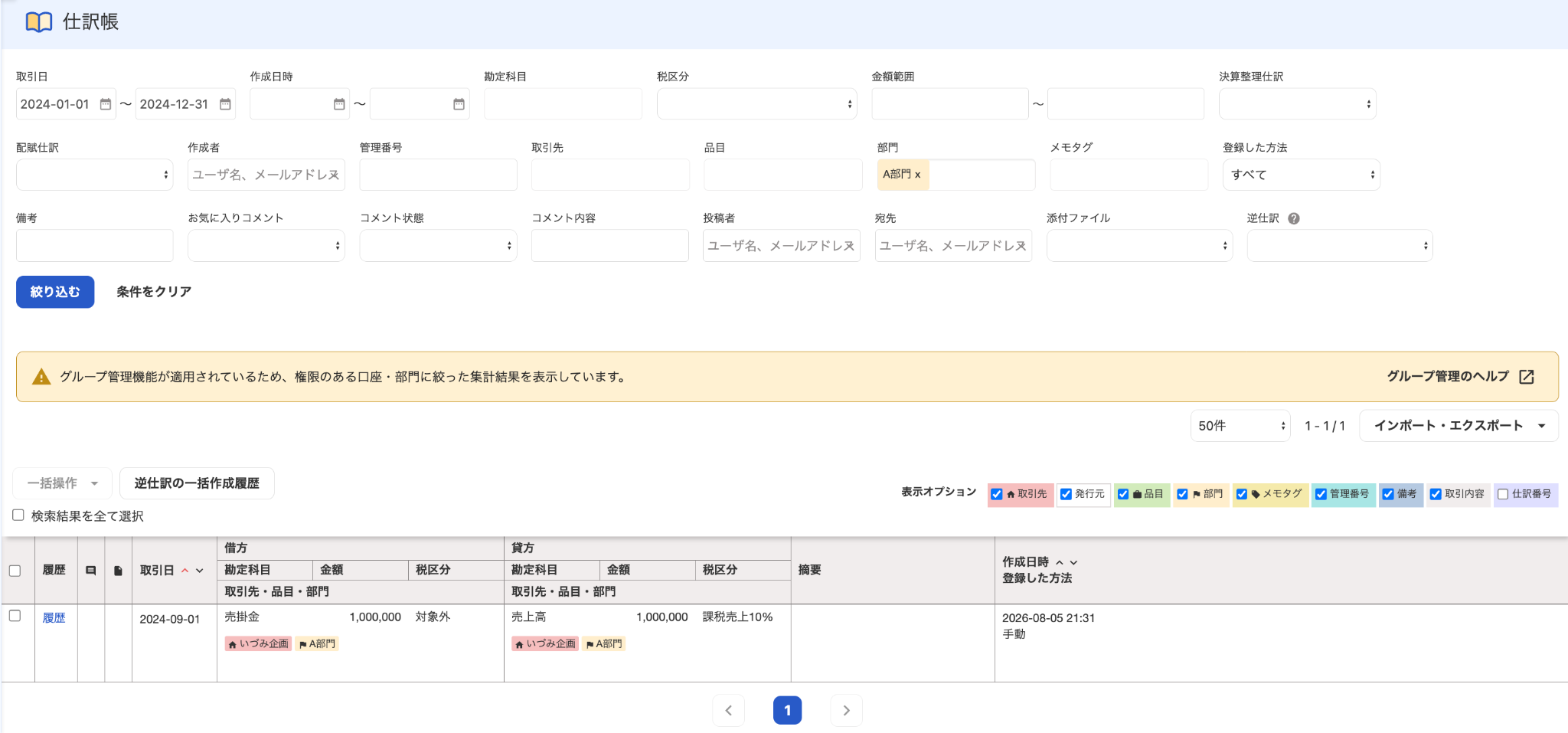Toggle 取引内容 display option checkbox
This screenshot has height=733, width=1568.
[x=1436, y=494]
